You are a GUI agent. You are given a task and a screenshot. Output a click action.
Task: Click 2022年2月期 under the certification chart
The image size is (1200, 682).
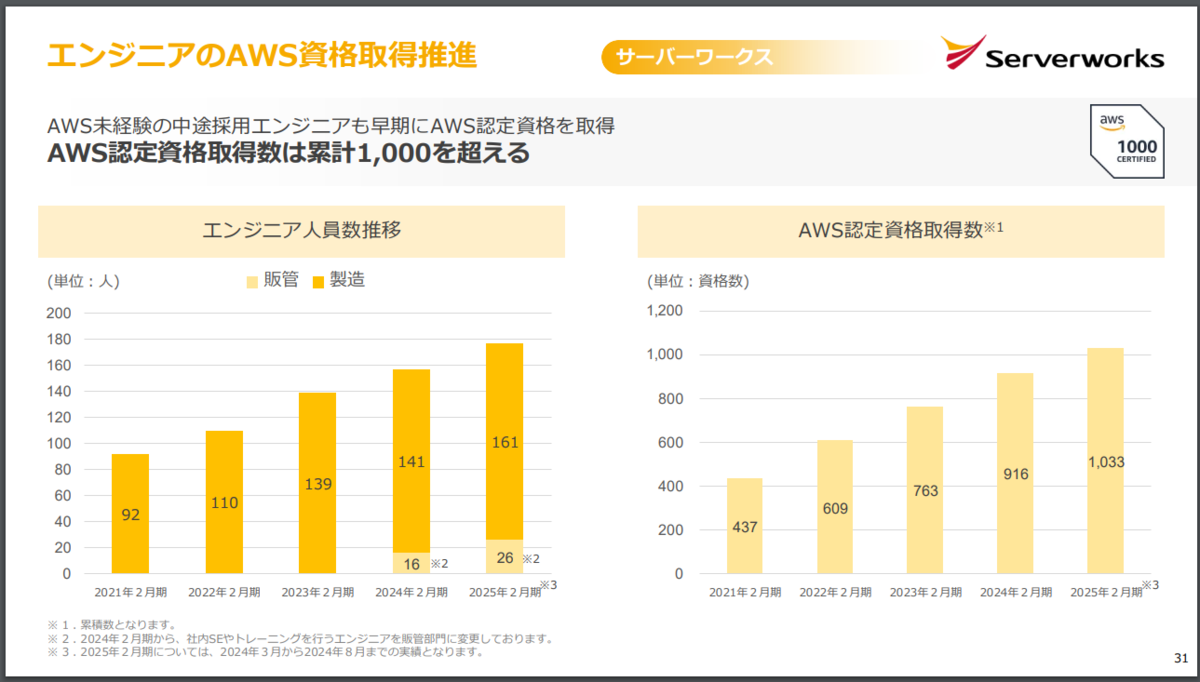(x=835, y=593)
